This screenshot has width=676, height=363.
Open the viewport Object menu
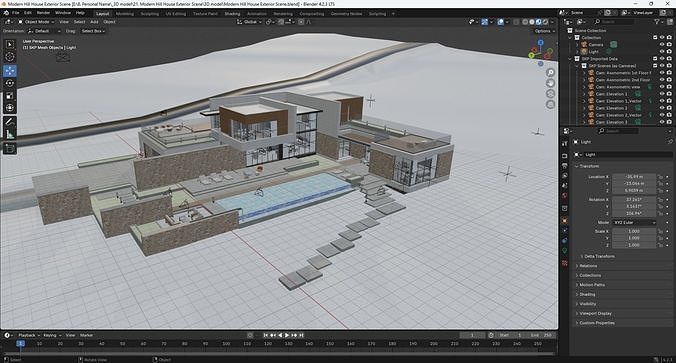coord(109,22)
